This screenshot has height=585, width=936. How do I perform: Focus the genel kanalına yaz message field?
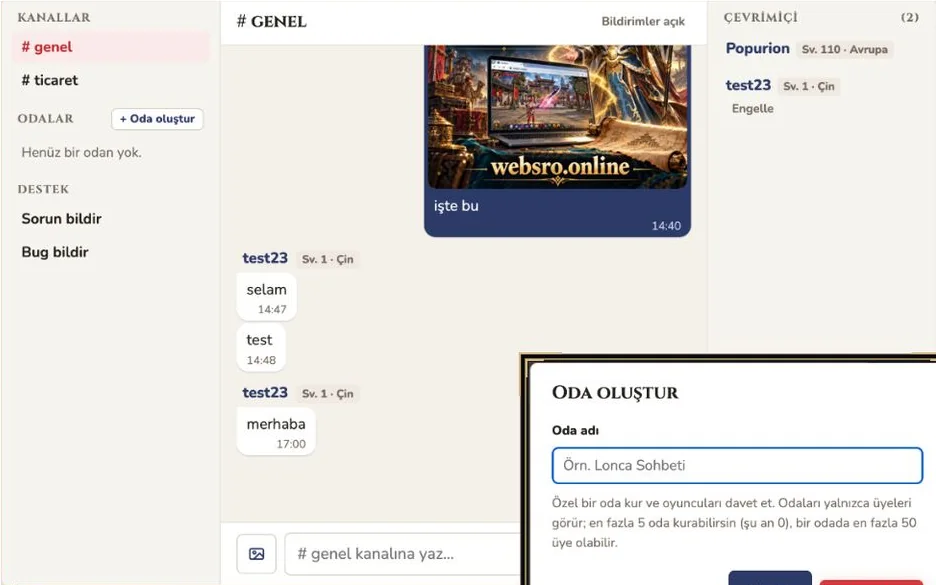[x=404, y=554]
